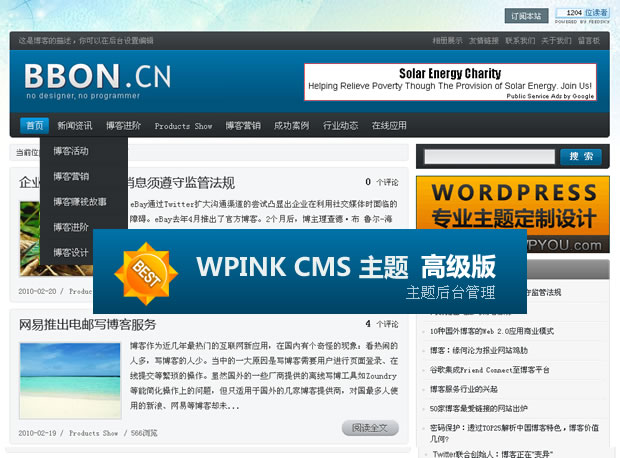The height and width of the screenshot is (458, 620).
Task: Open sidebar link 博客服务行业的兴起
Action: (x=463, y=390)
